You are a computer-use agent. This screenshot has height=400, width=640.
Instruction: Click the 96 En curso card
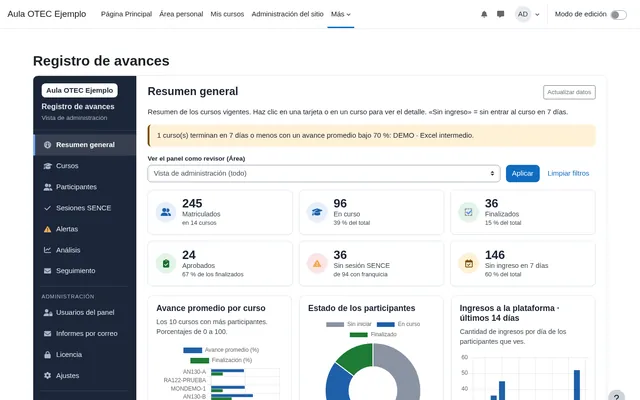click(x=371, y=212)
